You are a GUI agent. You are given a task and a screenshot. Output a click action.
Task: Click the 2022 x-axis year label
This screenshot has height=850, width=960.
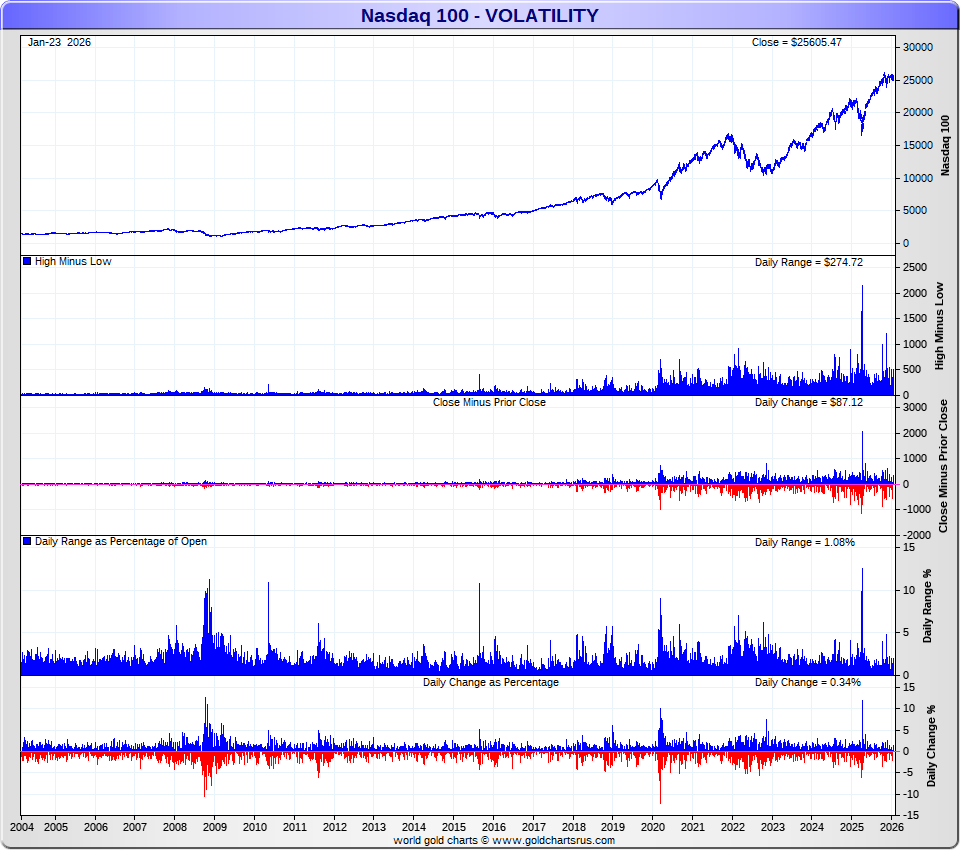(732, 827)
